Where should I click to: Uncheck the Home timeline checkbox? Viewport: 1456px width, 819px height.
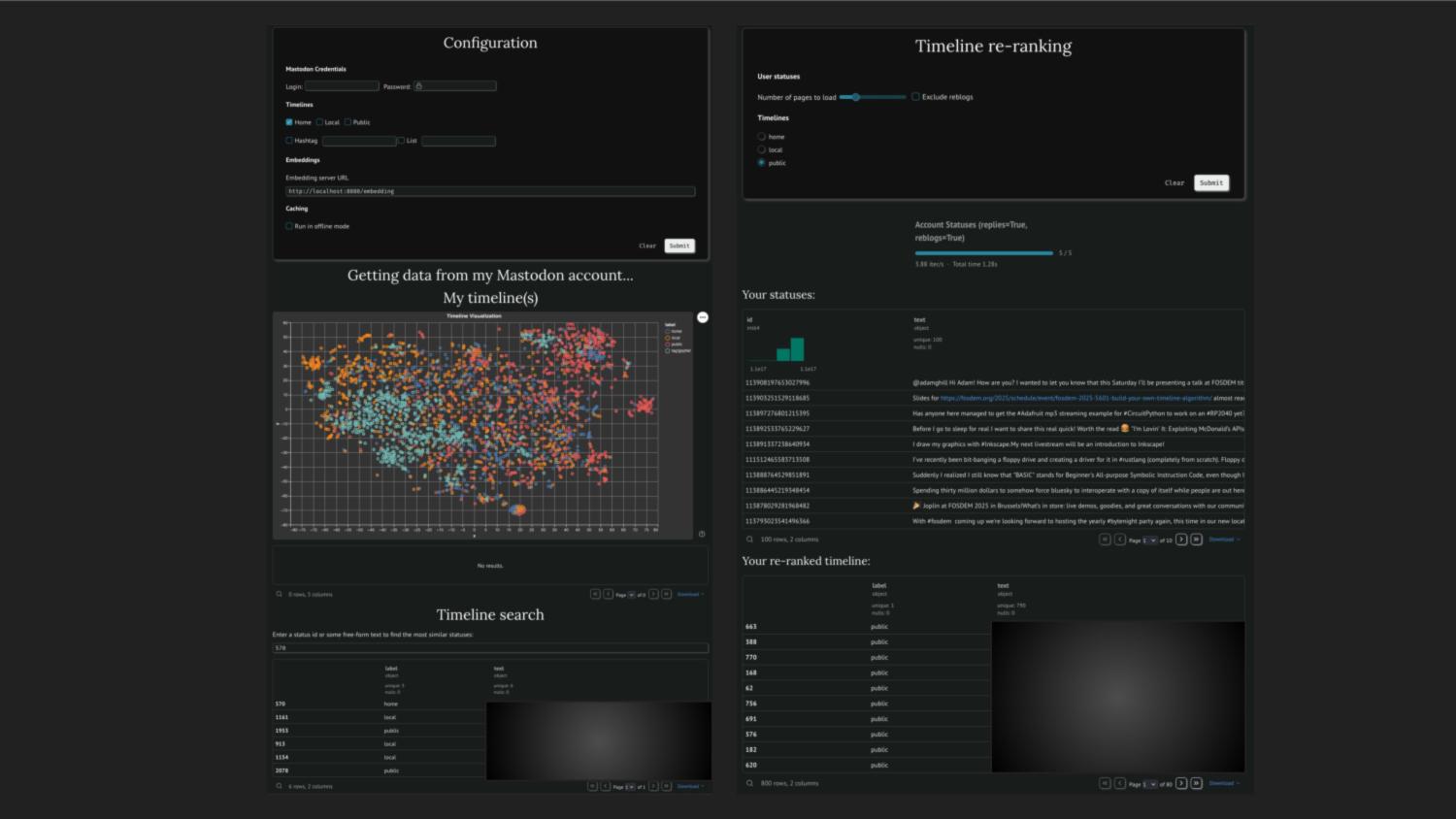pos(289,122)
